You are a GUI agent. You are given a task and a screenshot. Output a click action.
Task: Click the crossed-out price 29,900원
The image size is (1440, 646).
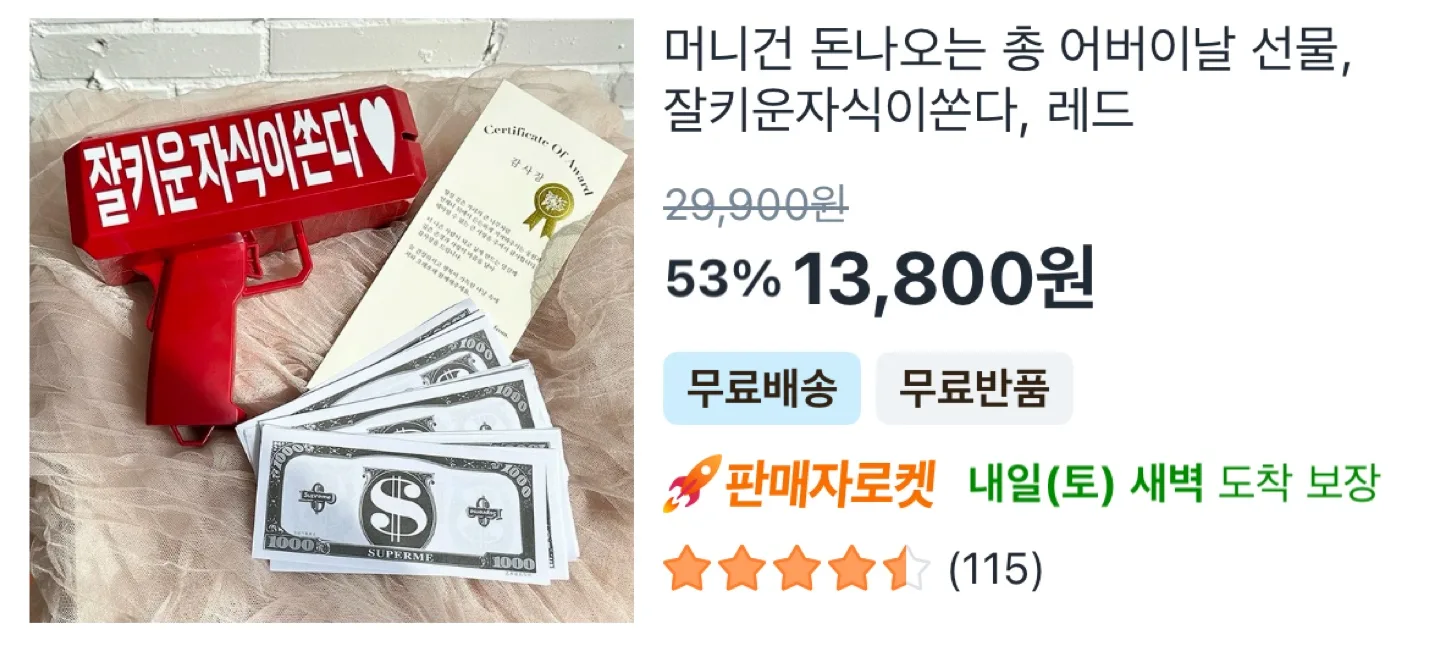coord(756,204)
